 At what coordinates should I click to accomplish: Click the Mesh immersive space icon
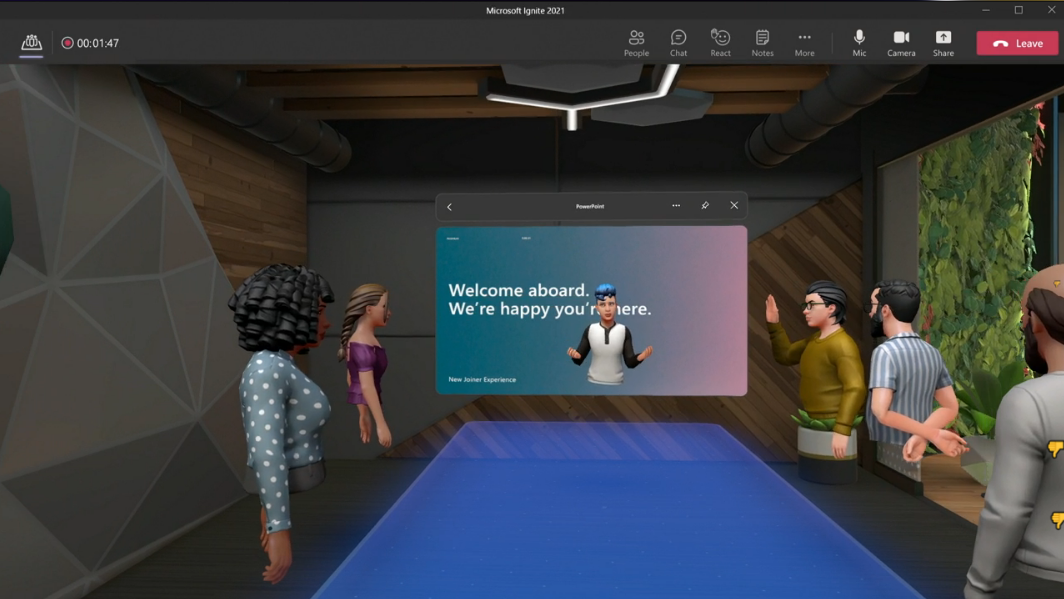[x=31, y=43]
